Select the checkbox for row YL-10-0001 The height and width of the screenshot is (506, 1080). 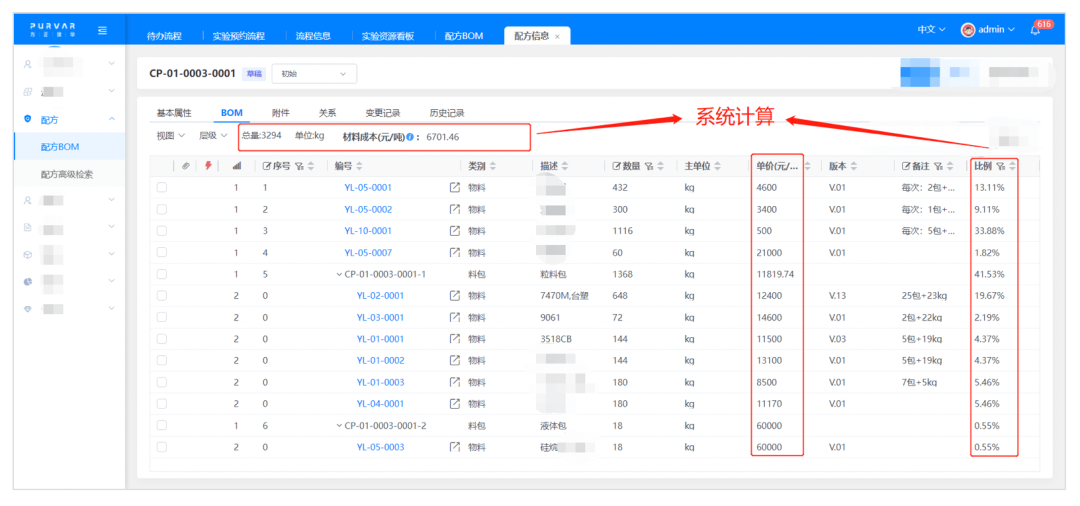[162, 231]
